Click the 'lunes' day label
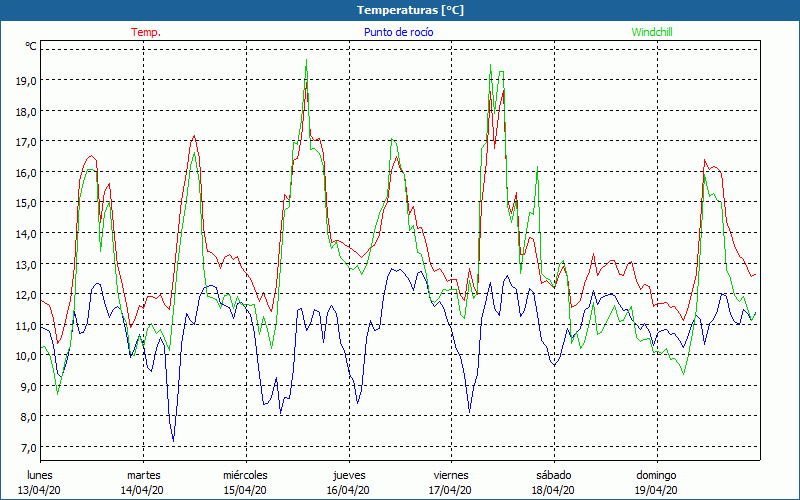 click(40, 475)
